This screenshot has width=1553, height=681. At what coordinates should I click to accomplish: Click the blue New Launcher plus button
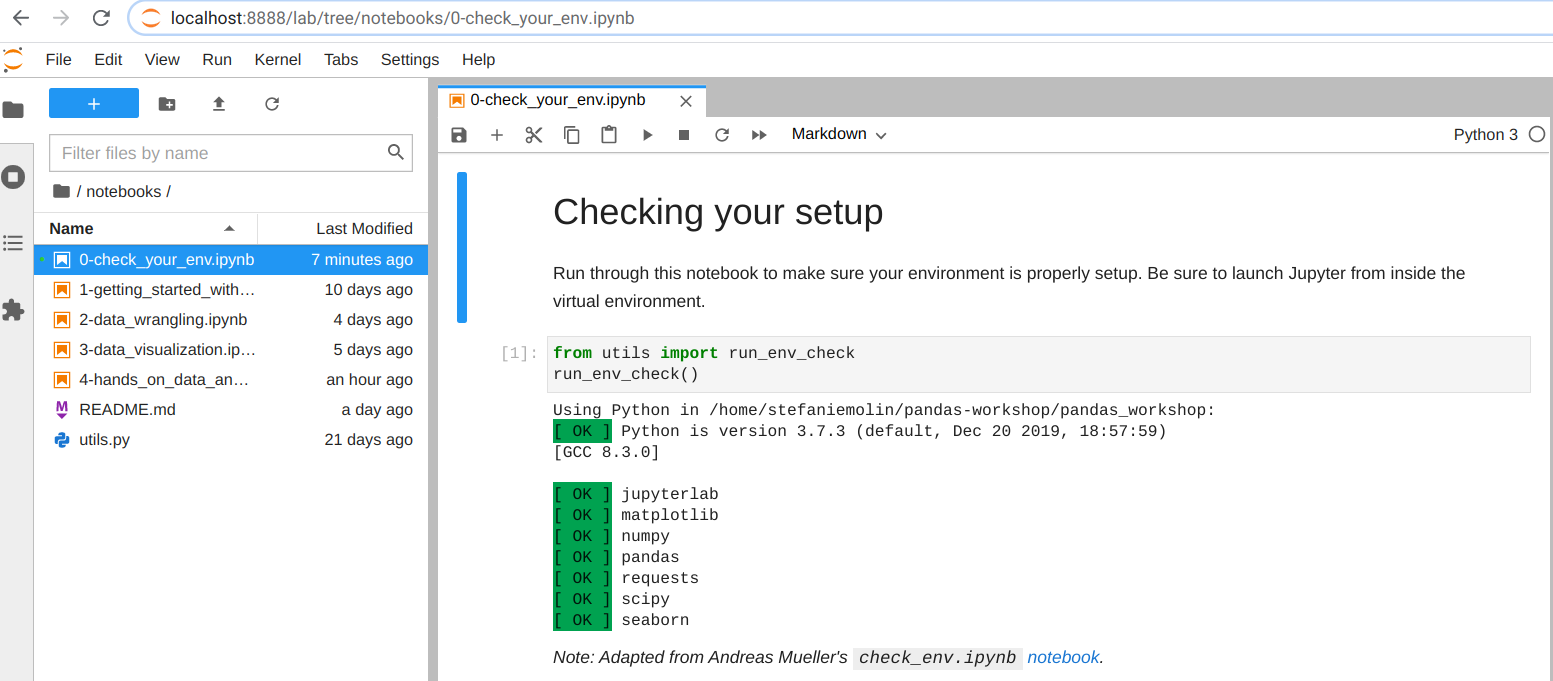click(94, 103)
